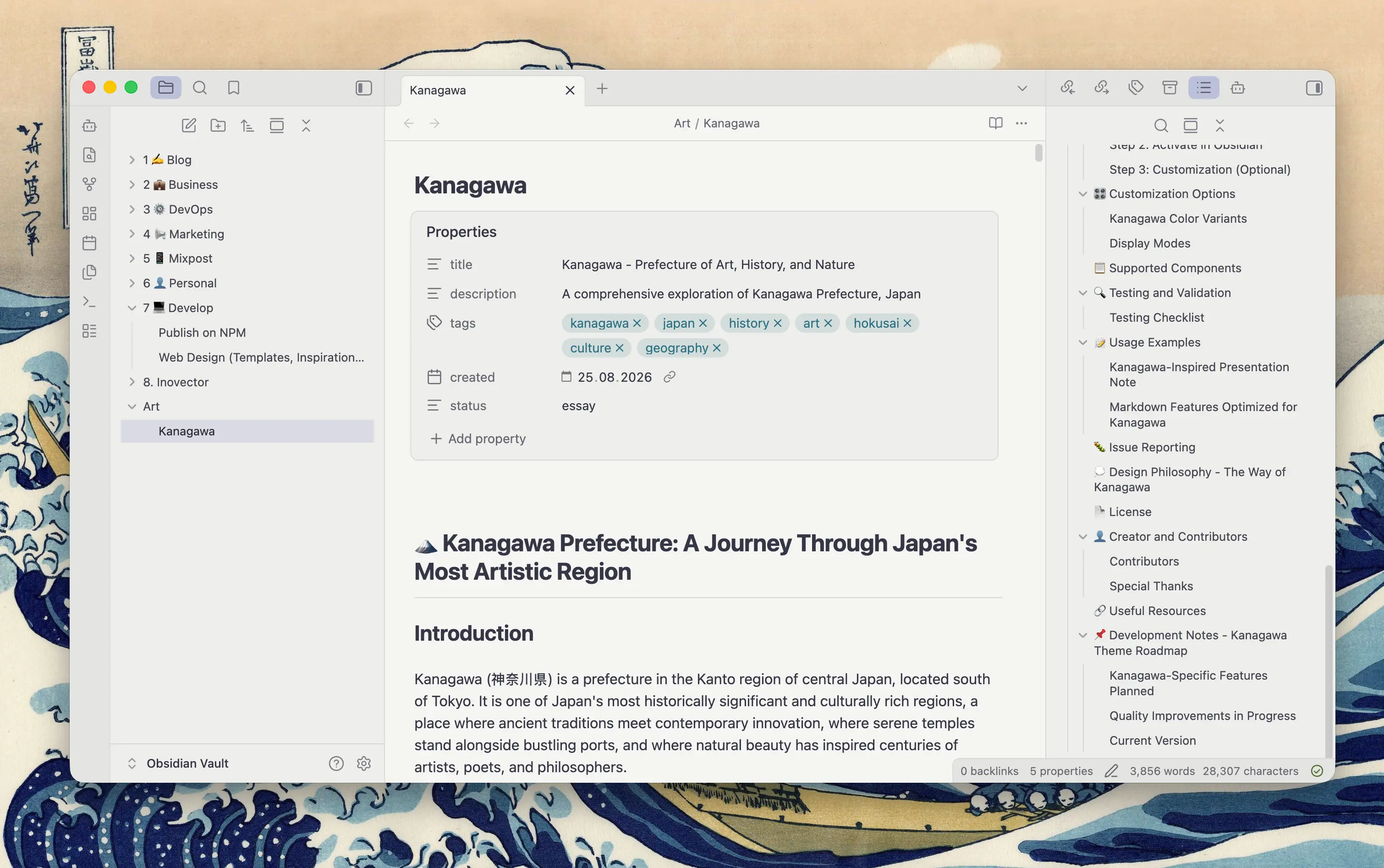Open the help icon beside the vault name
This screenshot has width=1384, height=868.
(336, 763)
